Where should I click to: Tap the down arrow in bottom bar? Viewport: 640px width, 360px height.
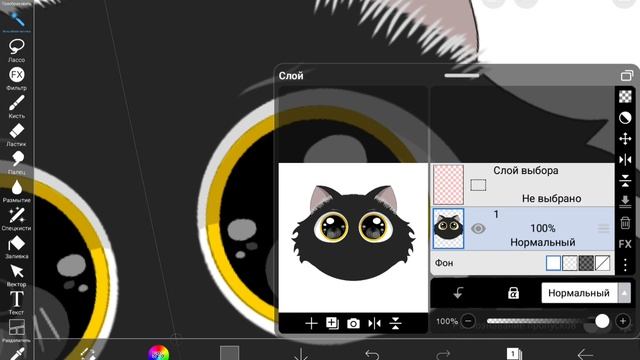pos(301,354)
